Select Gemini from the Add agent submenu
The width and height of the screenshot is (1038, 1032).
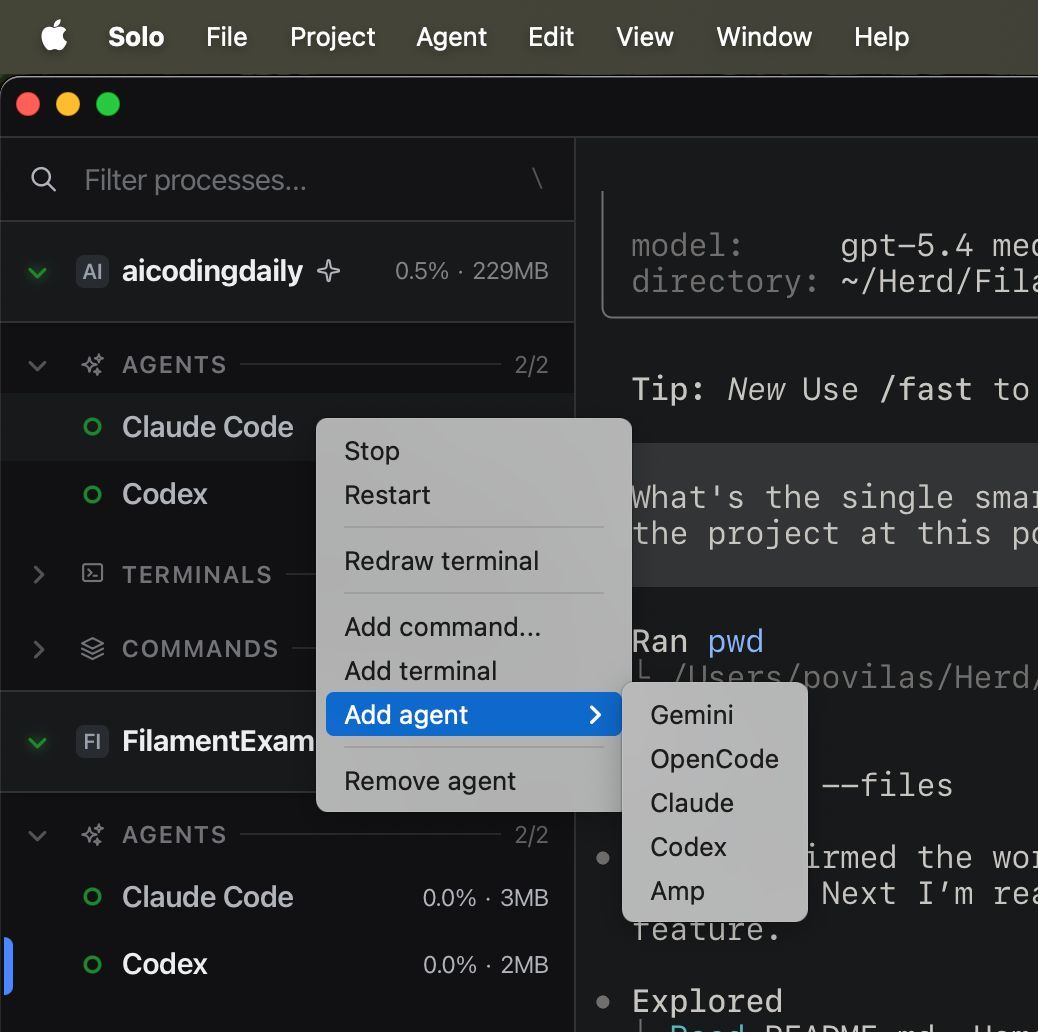click(x=691, y=714)
